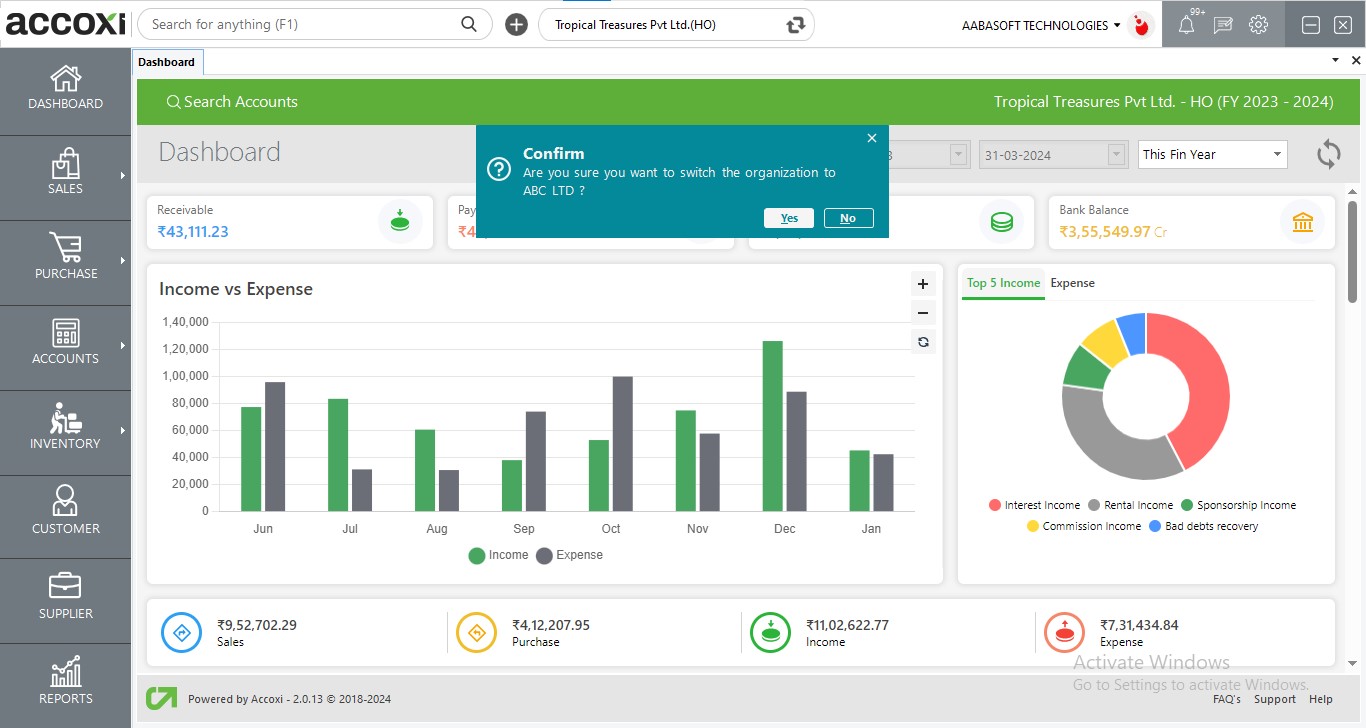Toggle Income series in chart legend
This screenshot has width=1366, height=728.
(x=498, y=555)
